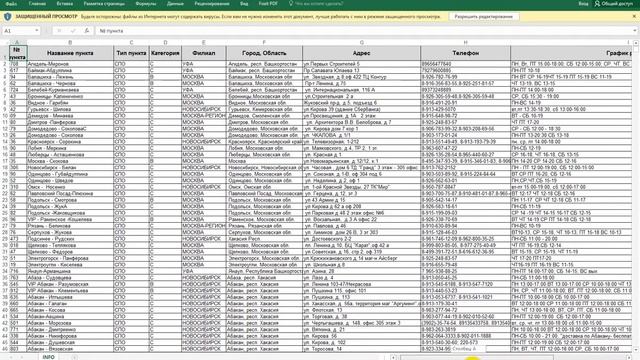Screen dimensions: 640x360
Task: Click cell 'Гурьевск - Шилова'
Action: 70,109
